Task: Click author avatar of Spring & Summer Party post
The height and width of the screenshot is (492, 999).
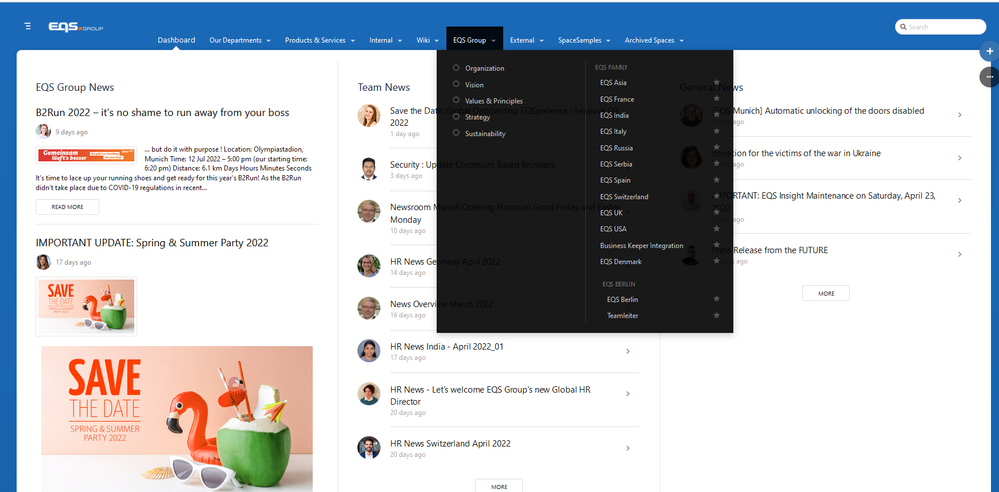Action: point(43,262)
